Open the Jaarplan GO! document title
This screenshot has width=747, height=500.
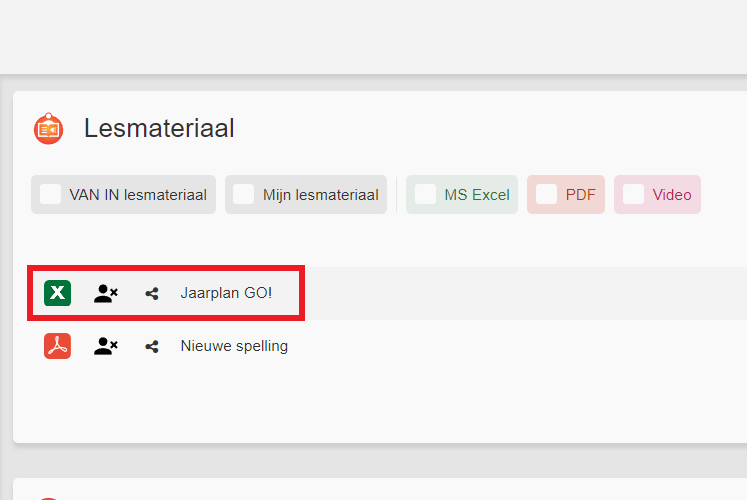[x=226, y=293]
